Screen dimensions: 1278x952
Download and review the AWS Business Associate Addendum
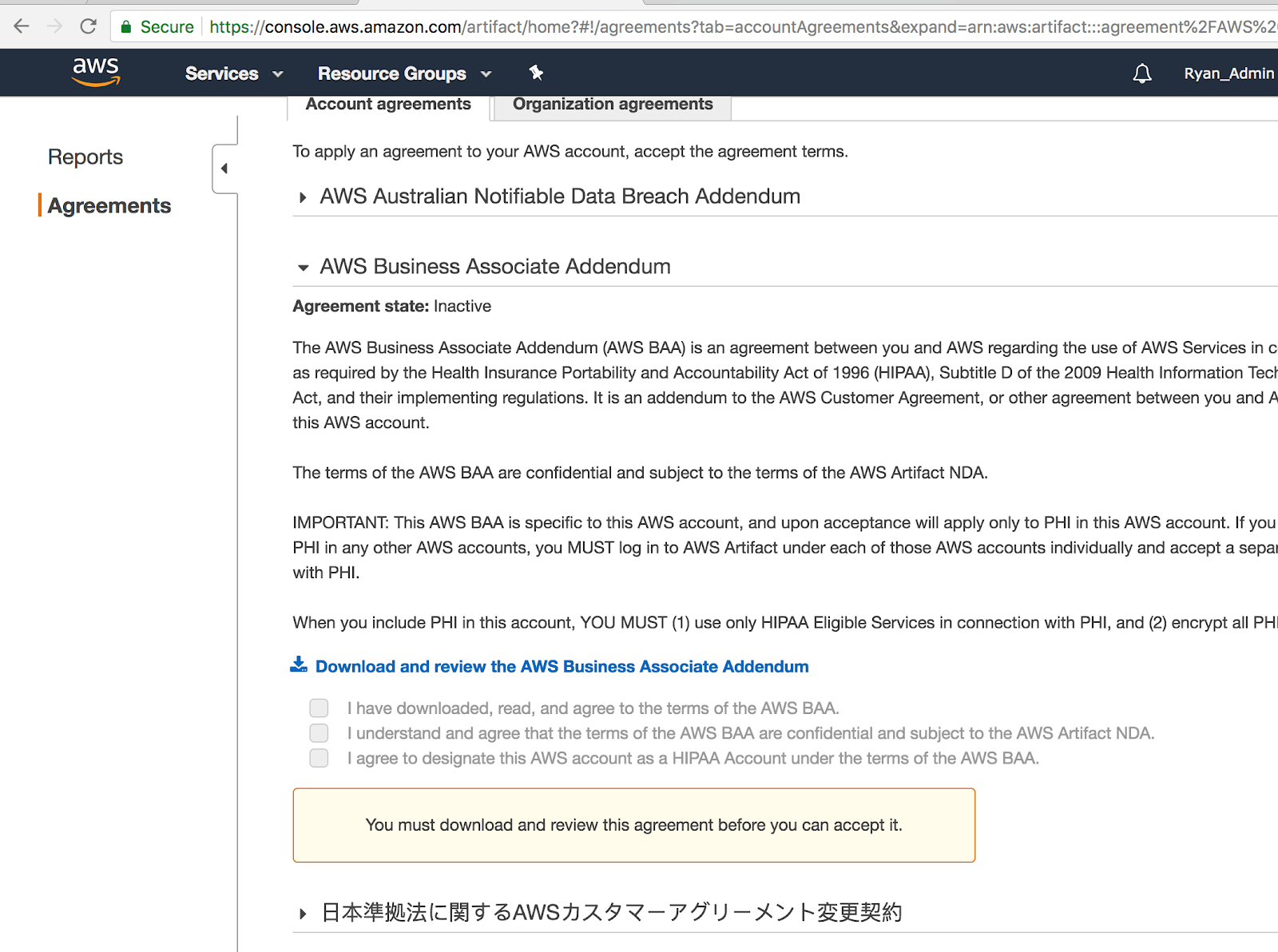click(x=562, y=667)
